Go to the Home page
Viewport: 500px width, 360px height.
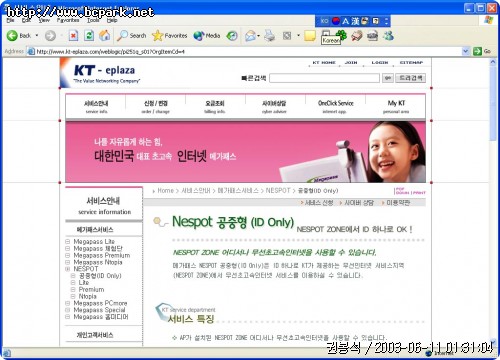point(105,35)
